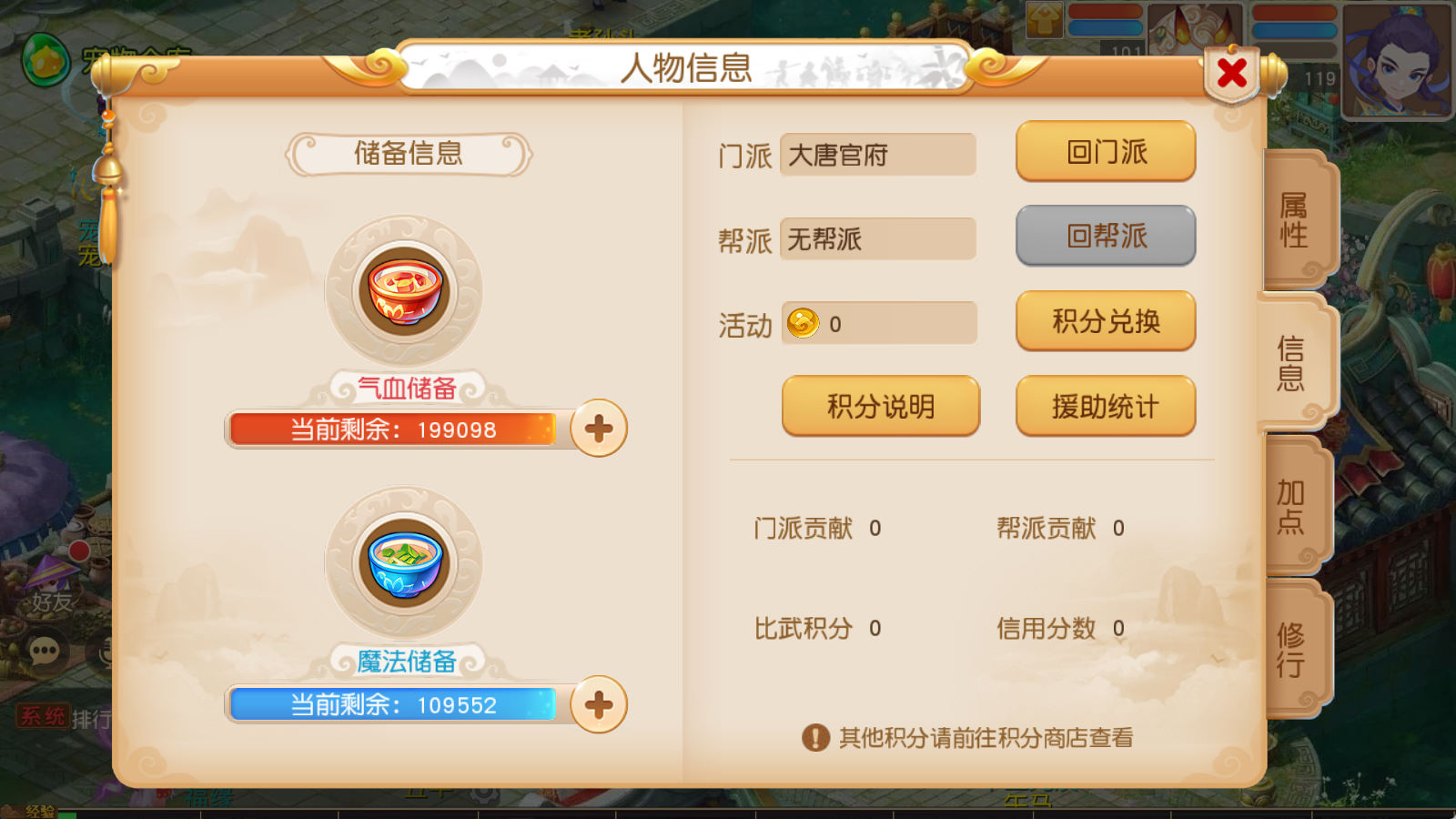Click the exclamation notice icon
The height and width of the screenshot is (819, 1456).
coord(815,737)
